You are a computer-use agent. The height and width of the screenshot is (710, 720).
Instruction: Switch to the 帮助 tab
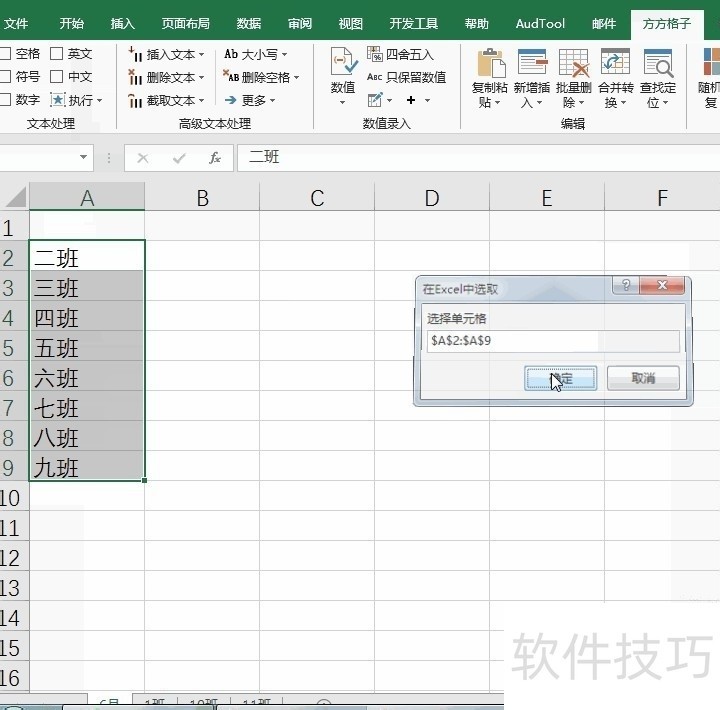[x=477, y=24]
